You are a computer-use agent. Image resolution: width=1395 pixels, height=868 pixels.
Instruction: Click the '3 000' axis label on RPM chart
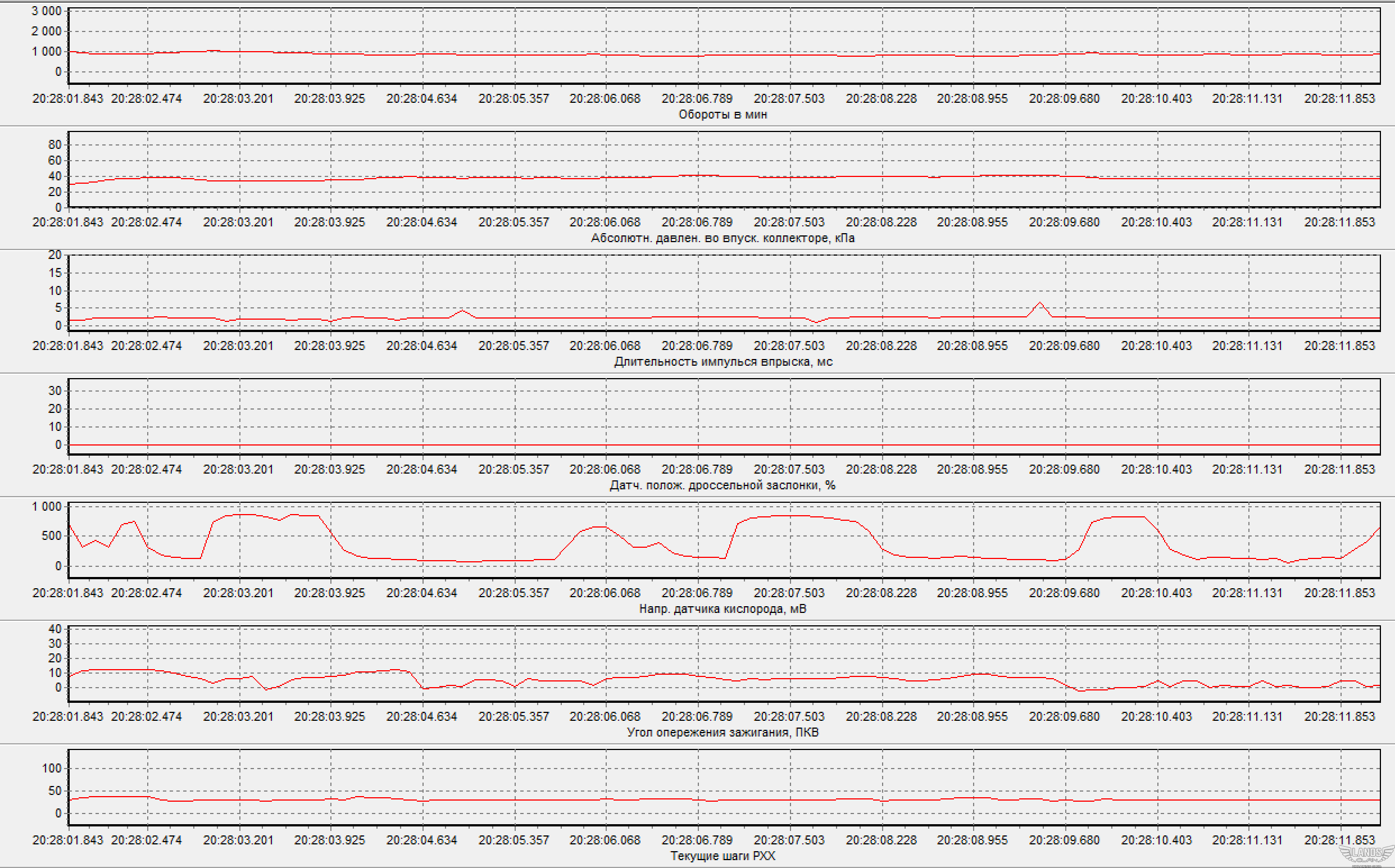pyautogui.click(x=46, y=11)
